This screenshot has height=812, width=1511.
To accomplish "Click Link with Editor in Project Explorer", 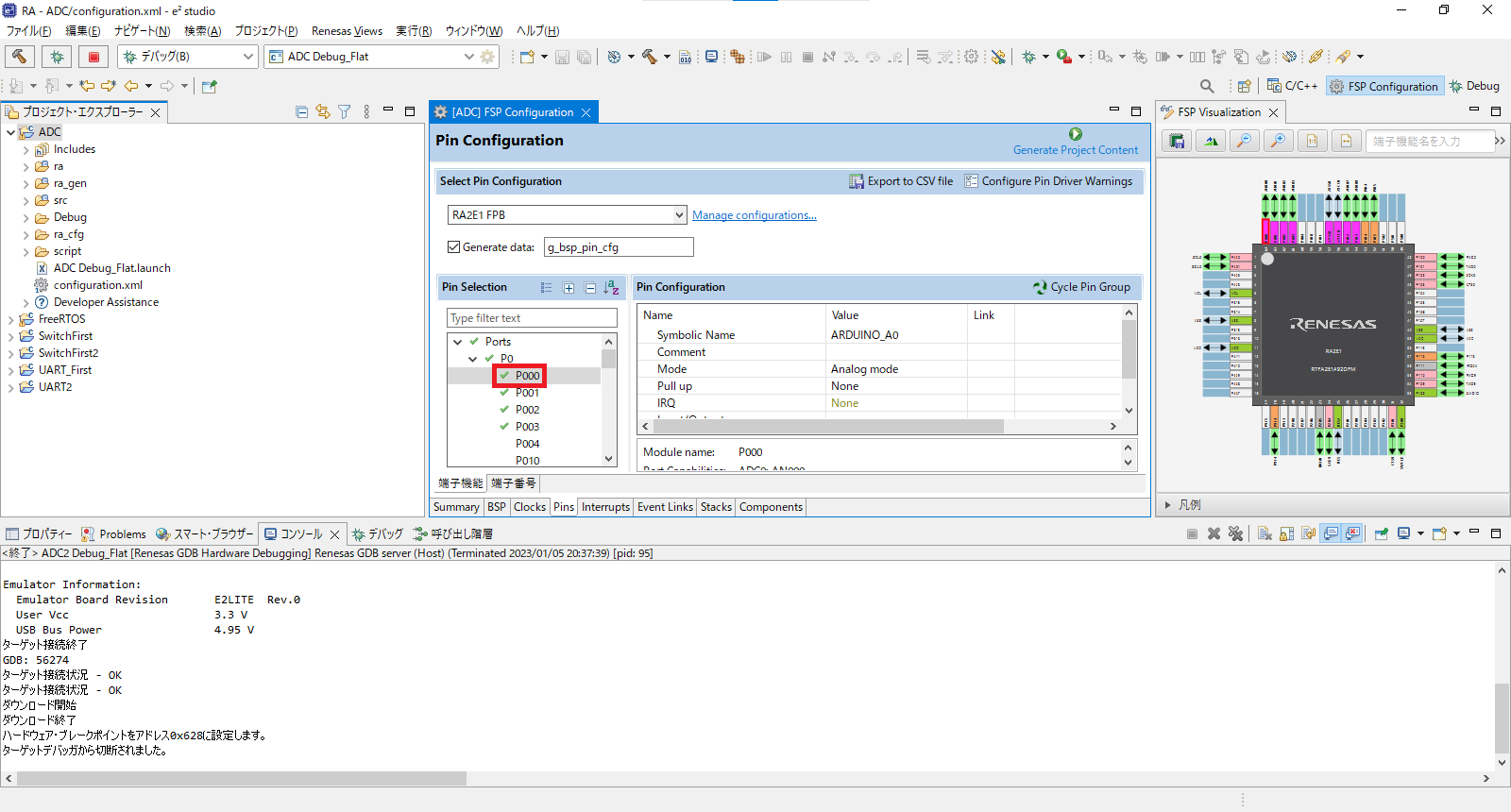I will tap(323, 111).
